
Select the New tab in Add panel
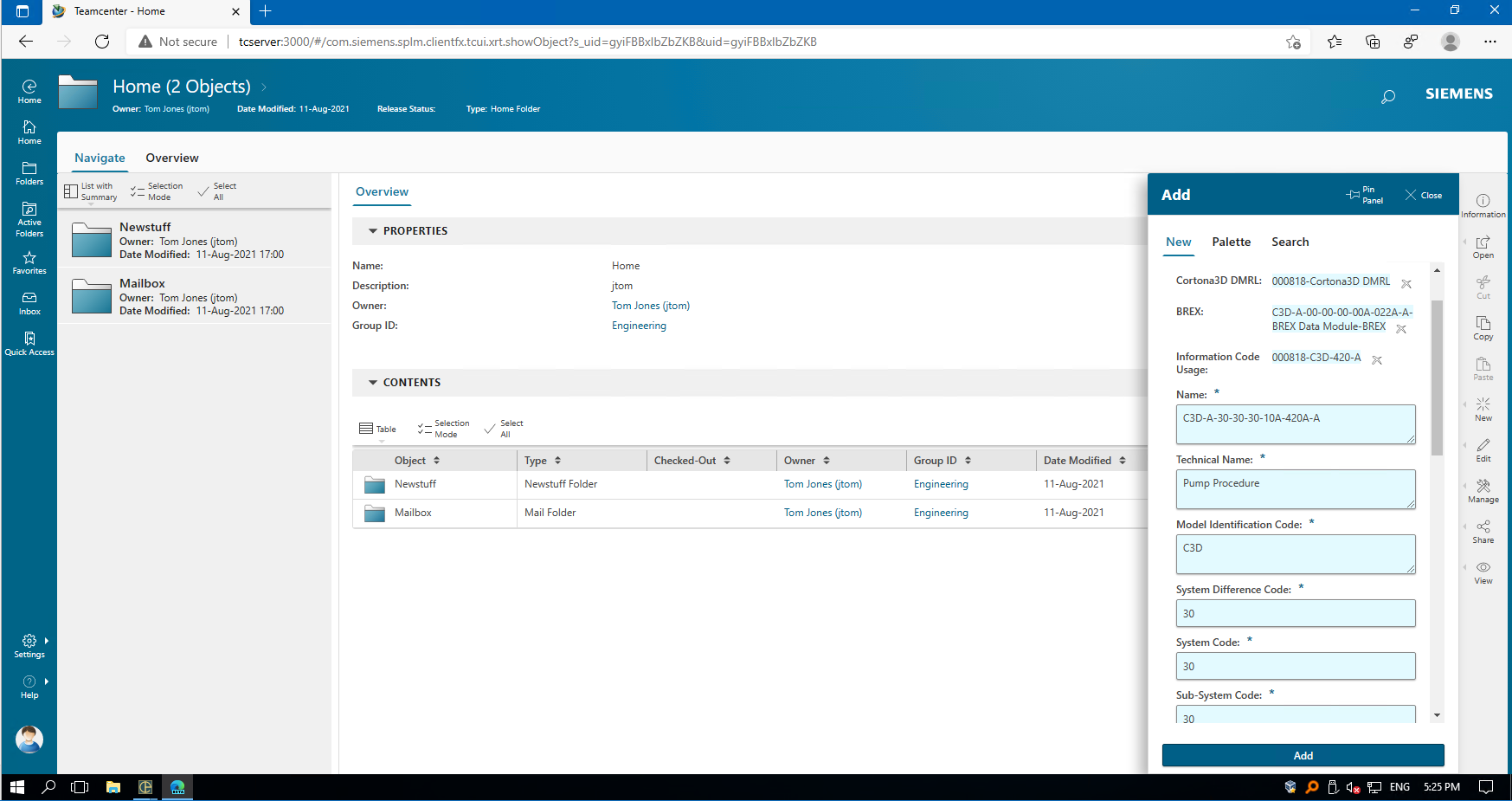coord(1178,242)
